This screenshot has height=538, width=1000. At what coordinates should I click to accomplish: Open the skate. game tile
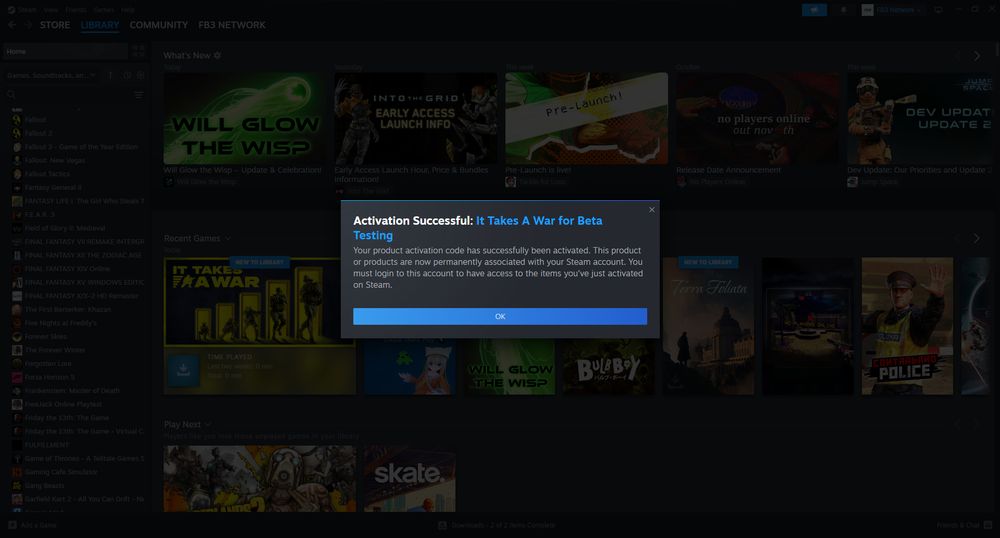(409, 479)
